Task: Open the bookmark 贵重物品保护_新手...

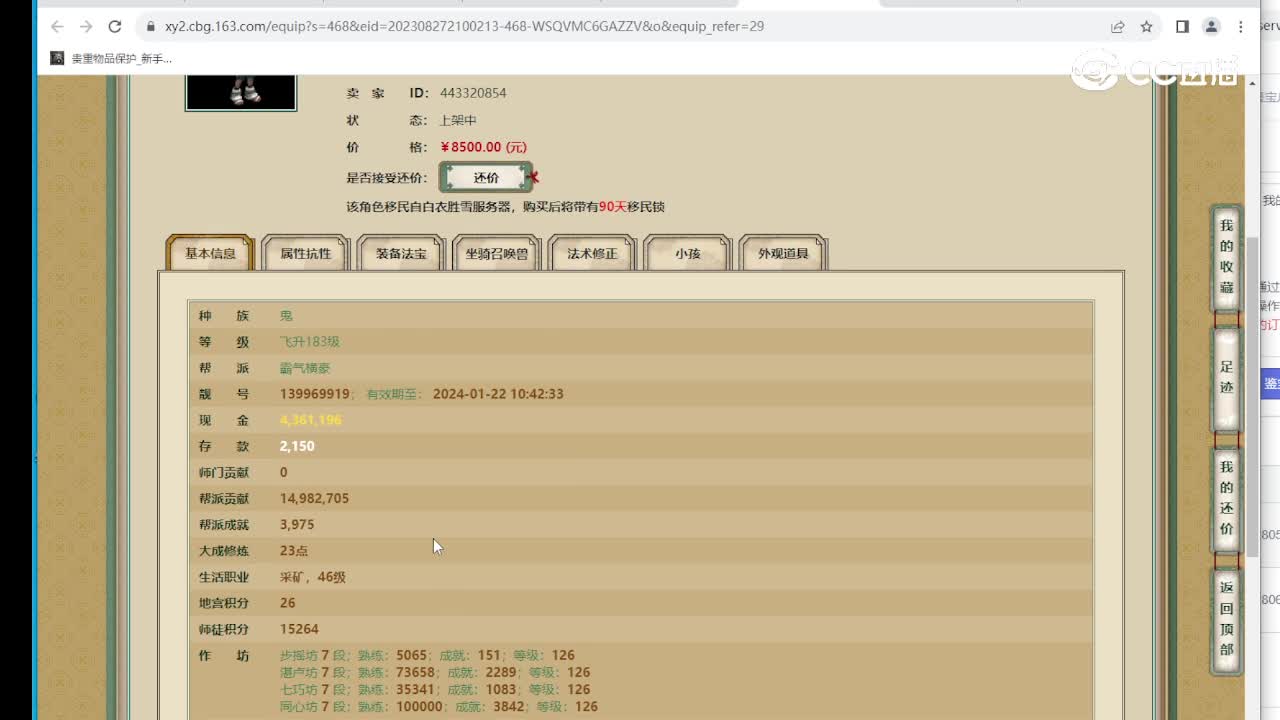Action: [111, 59]
